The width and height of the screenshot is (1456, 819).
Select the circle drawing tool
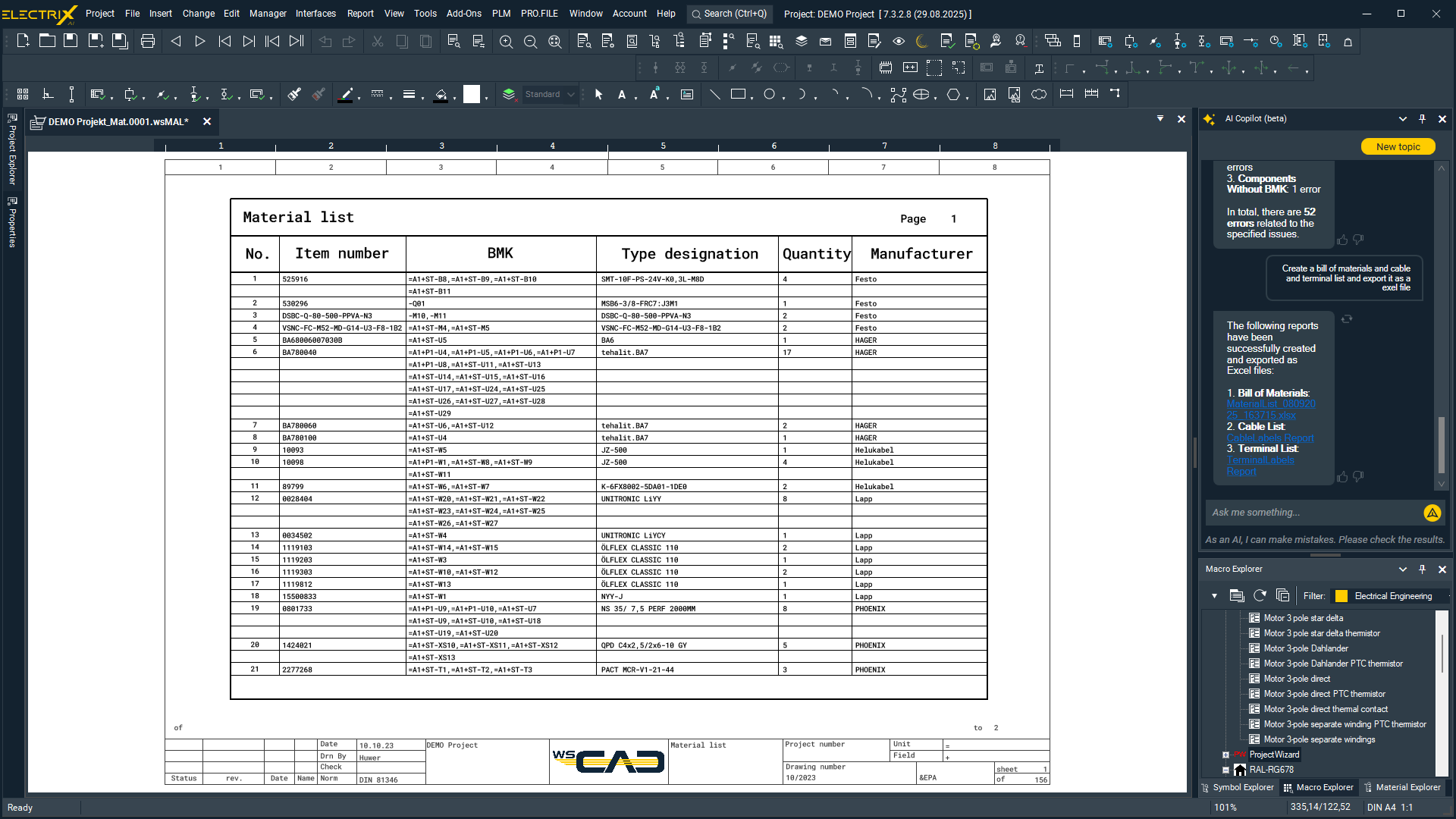(x=769, y=94)
